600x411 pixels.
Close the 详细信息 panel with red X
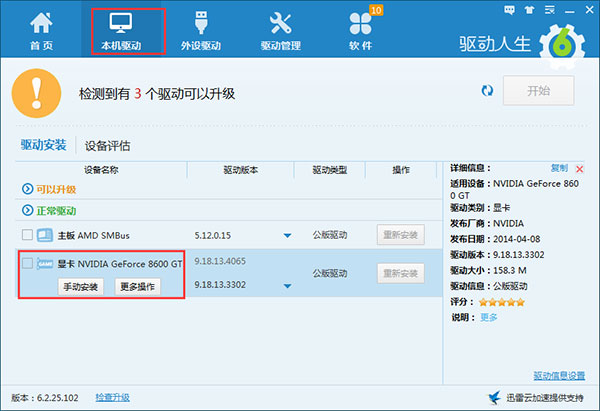(x=580, y=169)
